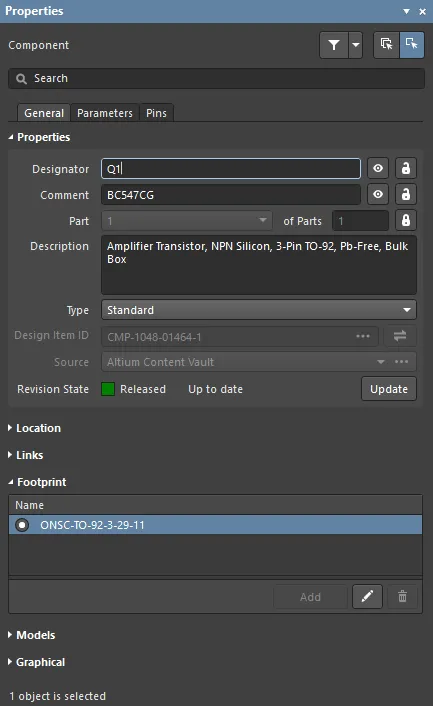
Task: Click the Search field in Properties panel
Action: 216,78
